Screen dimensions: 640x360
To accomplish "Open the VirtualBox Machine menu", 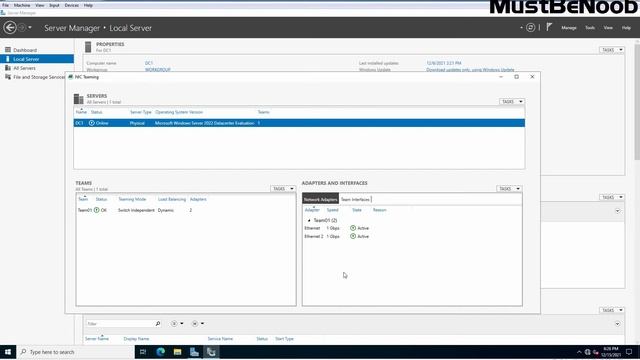I will (x=22, y=5).
